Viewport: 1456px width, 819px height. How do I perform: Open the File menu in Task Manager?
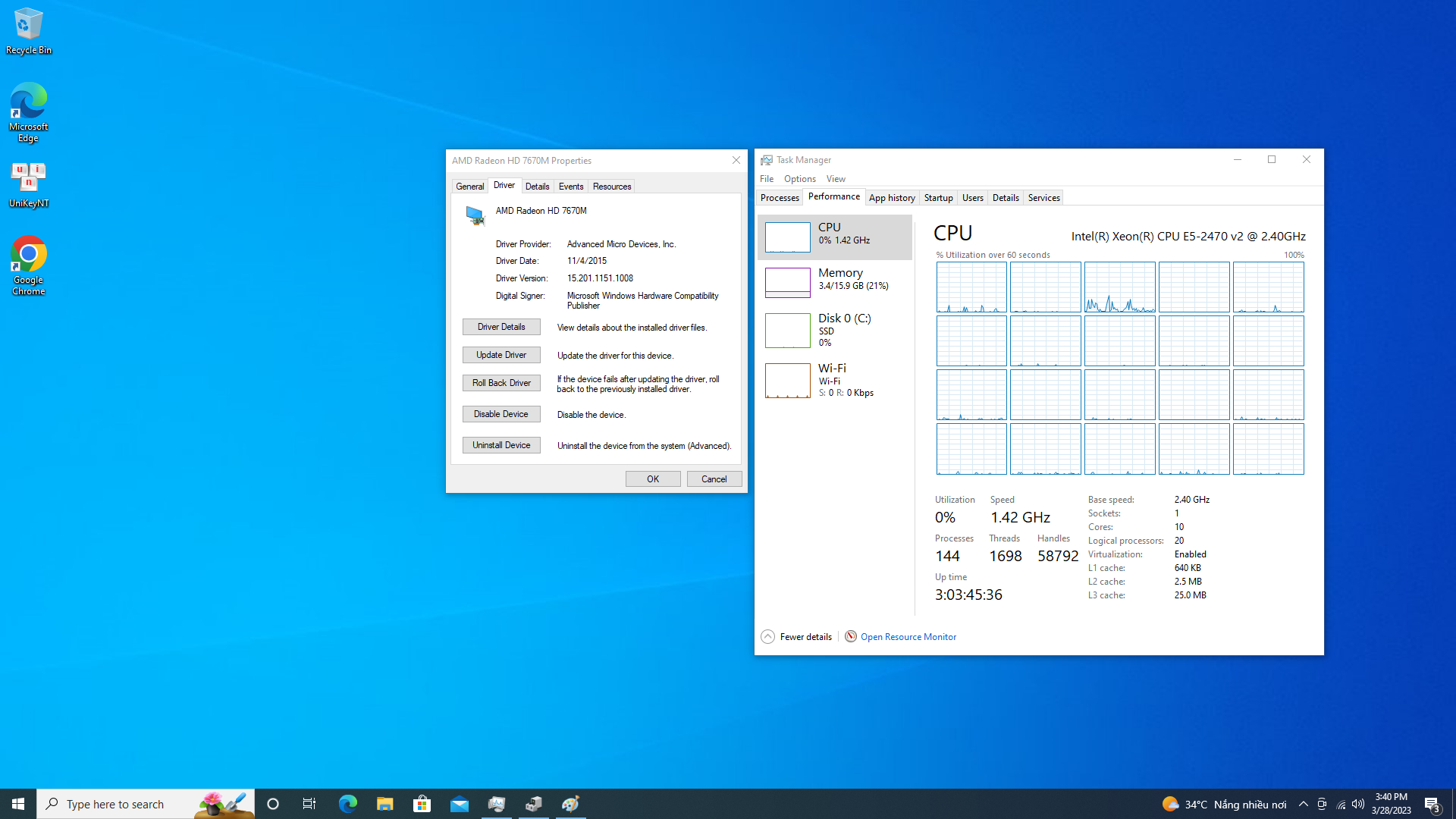[767, 179]
